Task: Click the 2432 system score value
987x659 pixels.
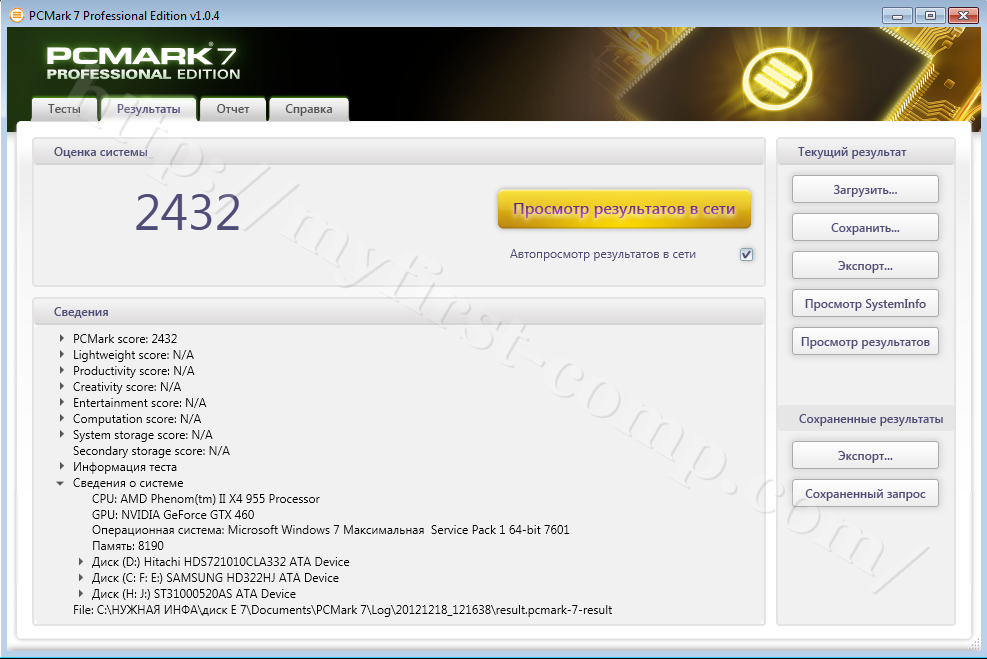Action: click(188, 212)
